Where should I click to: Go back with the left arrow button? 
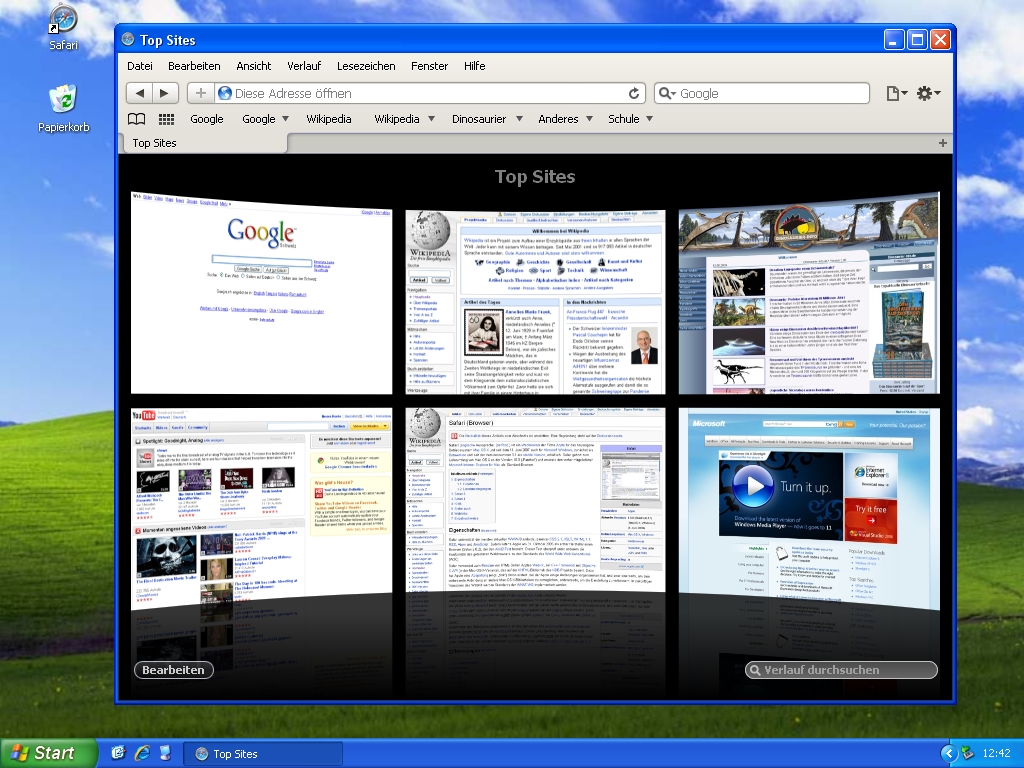coord(139,93)
